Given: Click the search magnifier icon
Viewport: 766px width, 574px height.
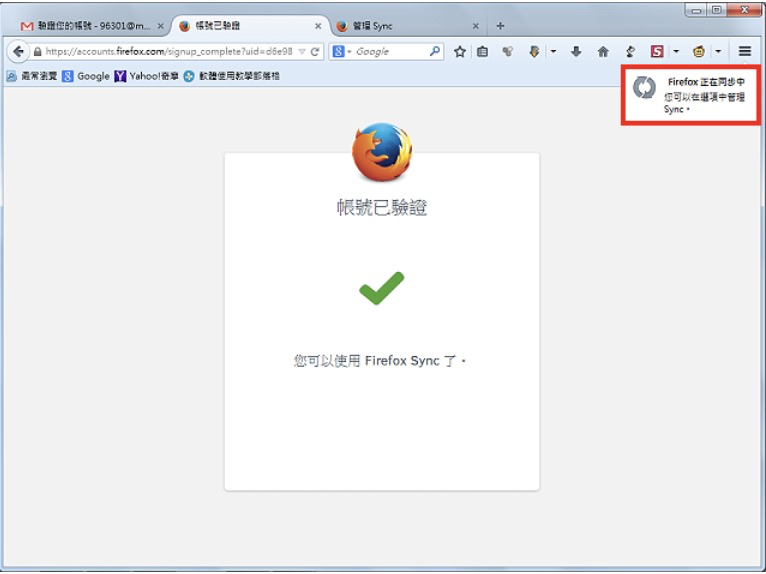Looking at the screenshot, I should (x=434, y=51).
